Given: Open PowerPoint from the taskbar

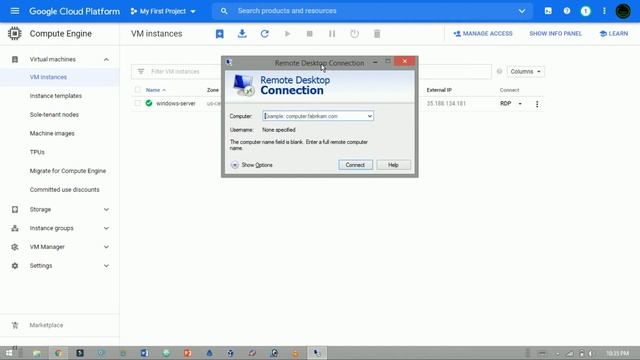Looking at the screenshot, I should tap(188, 353).
